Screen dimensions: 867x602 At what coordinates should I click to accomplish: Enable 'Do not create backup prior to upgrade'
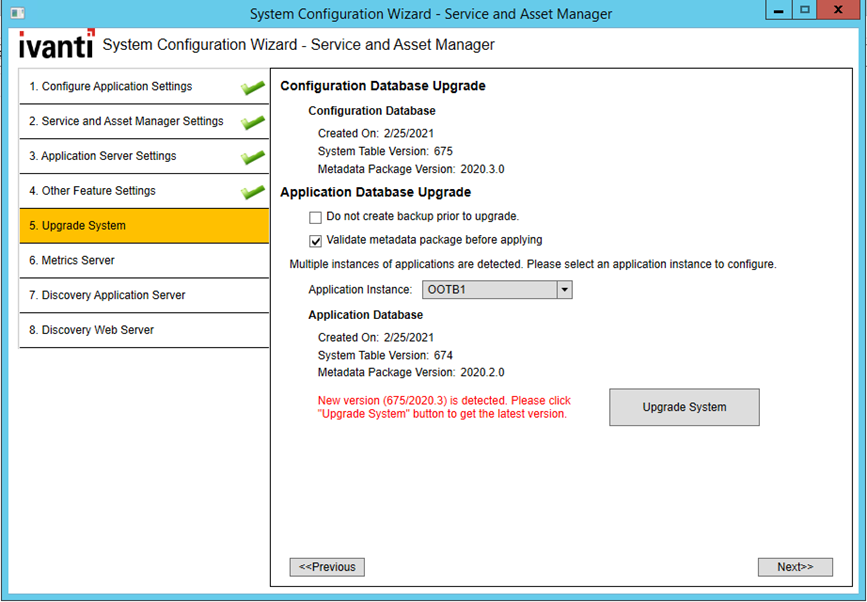point(315,217)
